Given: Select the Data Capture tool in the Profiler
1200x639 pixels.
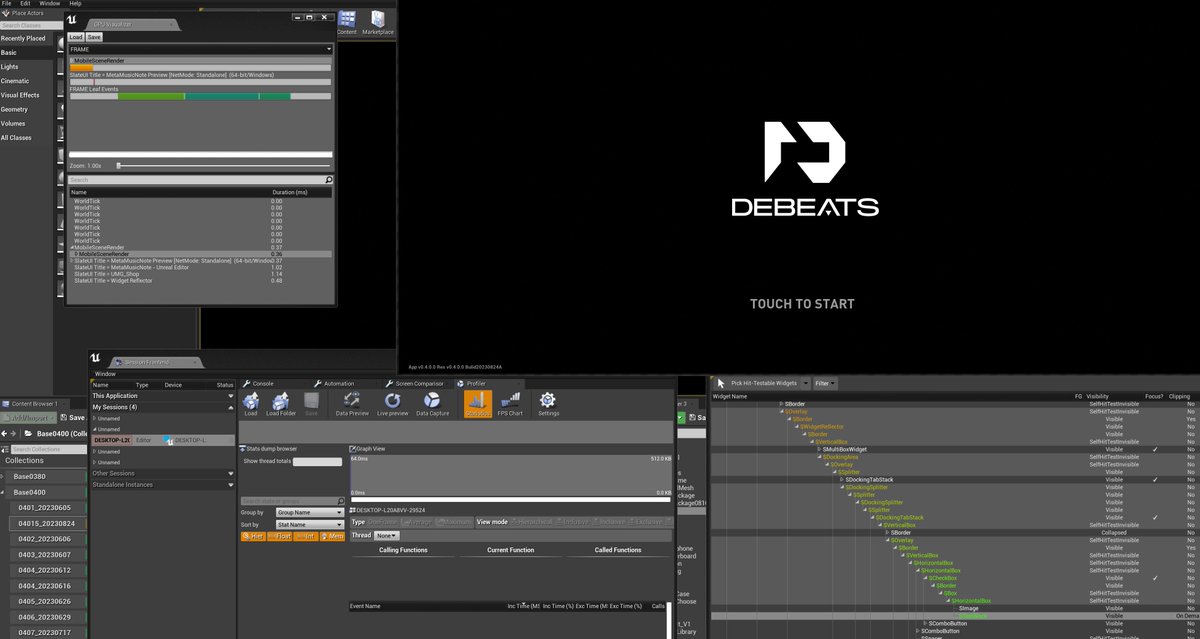Looking at the screenshot, I should [432, 401].
